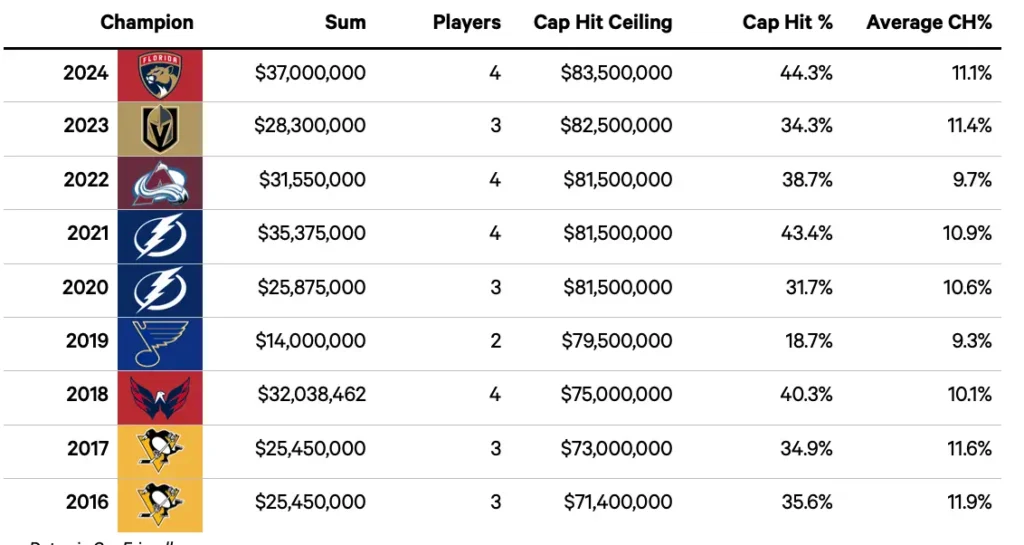
Task: Click the 2021 Tampa Bay Lightning logo
Action: click(x=160, y=235)
